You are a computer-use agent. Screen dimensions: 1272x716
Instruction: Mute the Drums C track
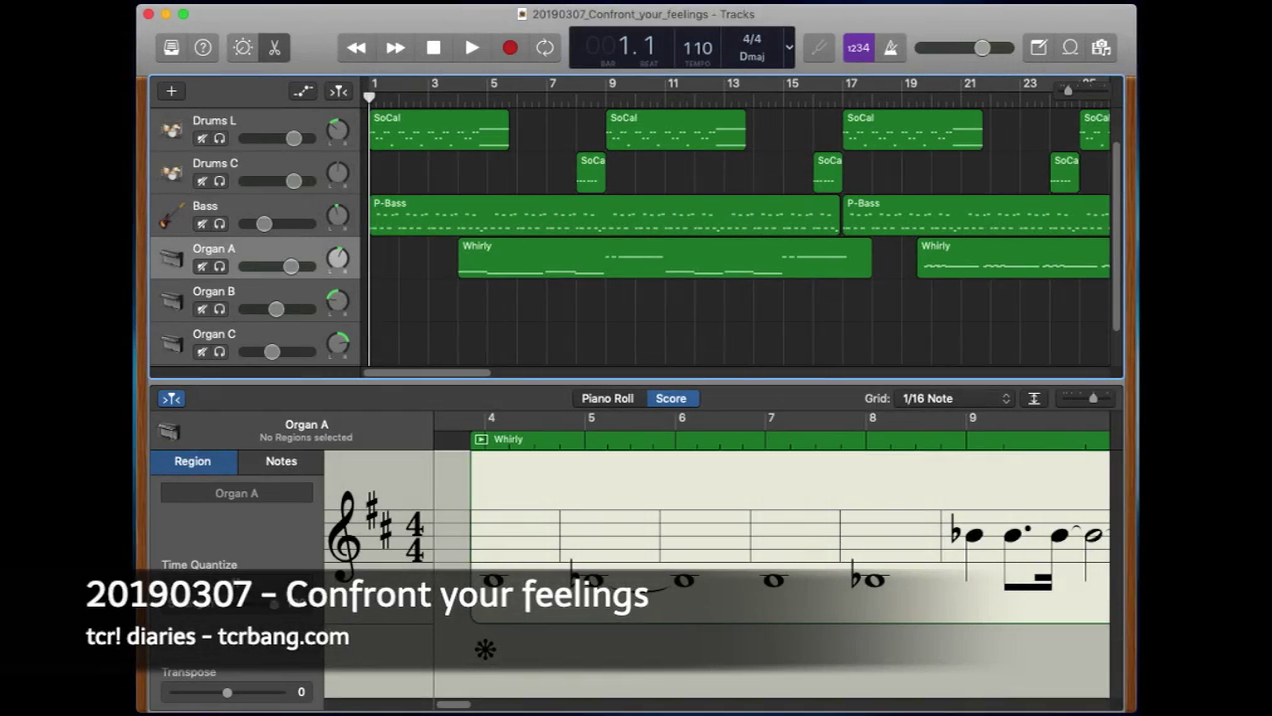coord(202,181)
